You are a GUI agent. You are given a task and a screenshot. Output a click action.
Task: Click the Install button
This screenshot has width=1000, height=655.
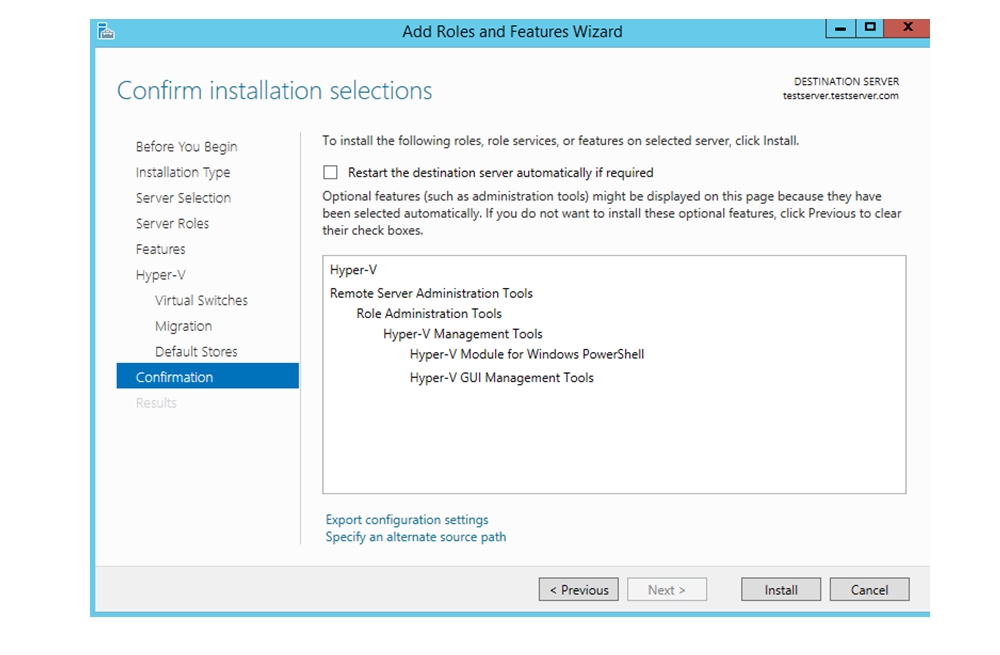(781, 590)
